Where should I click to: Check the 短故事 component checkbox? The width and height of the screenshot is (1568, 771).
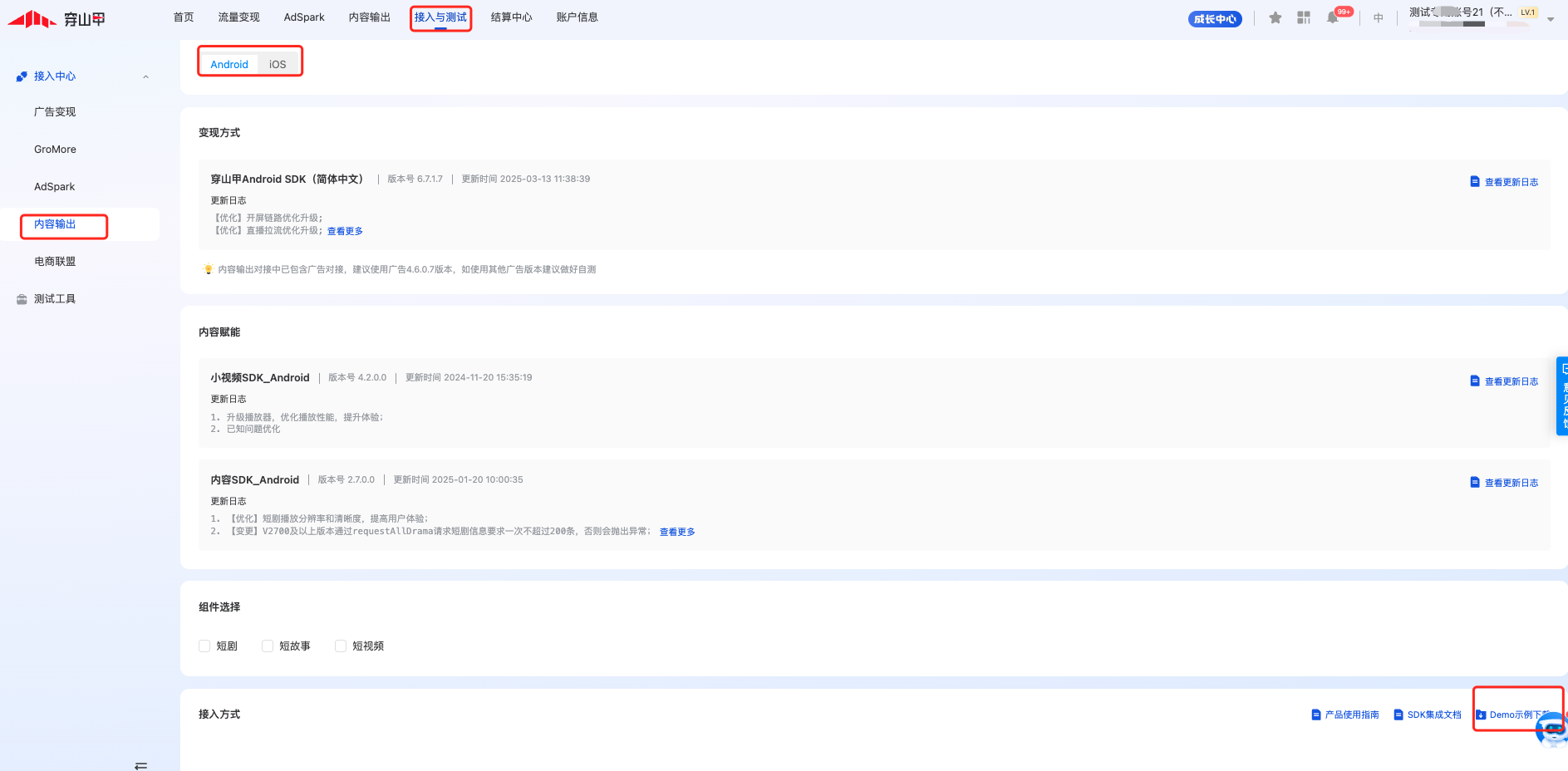[268, 646]
